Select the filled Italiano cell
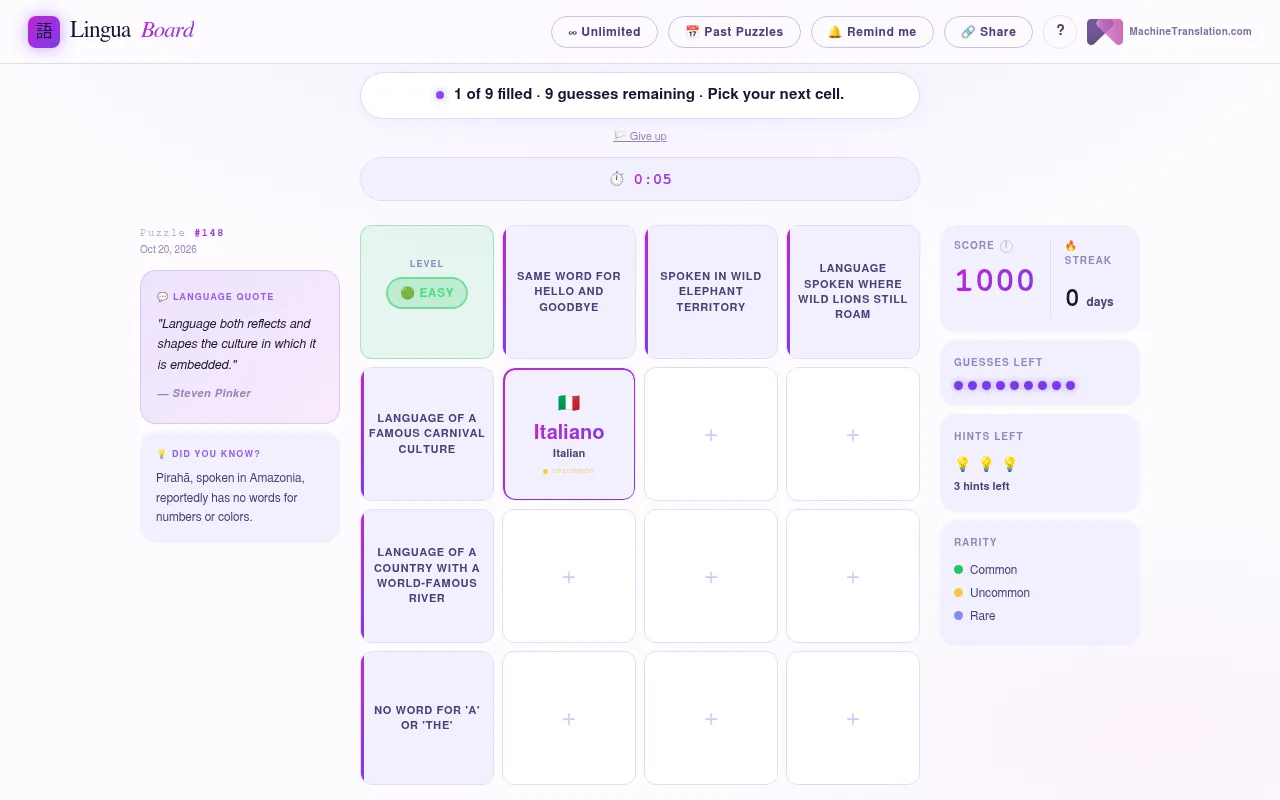The image size is (1280, 800). 569,434
